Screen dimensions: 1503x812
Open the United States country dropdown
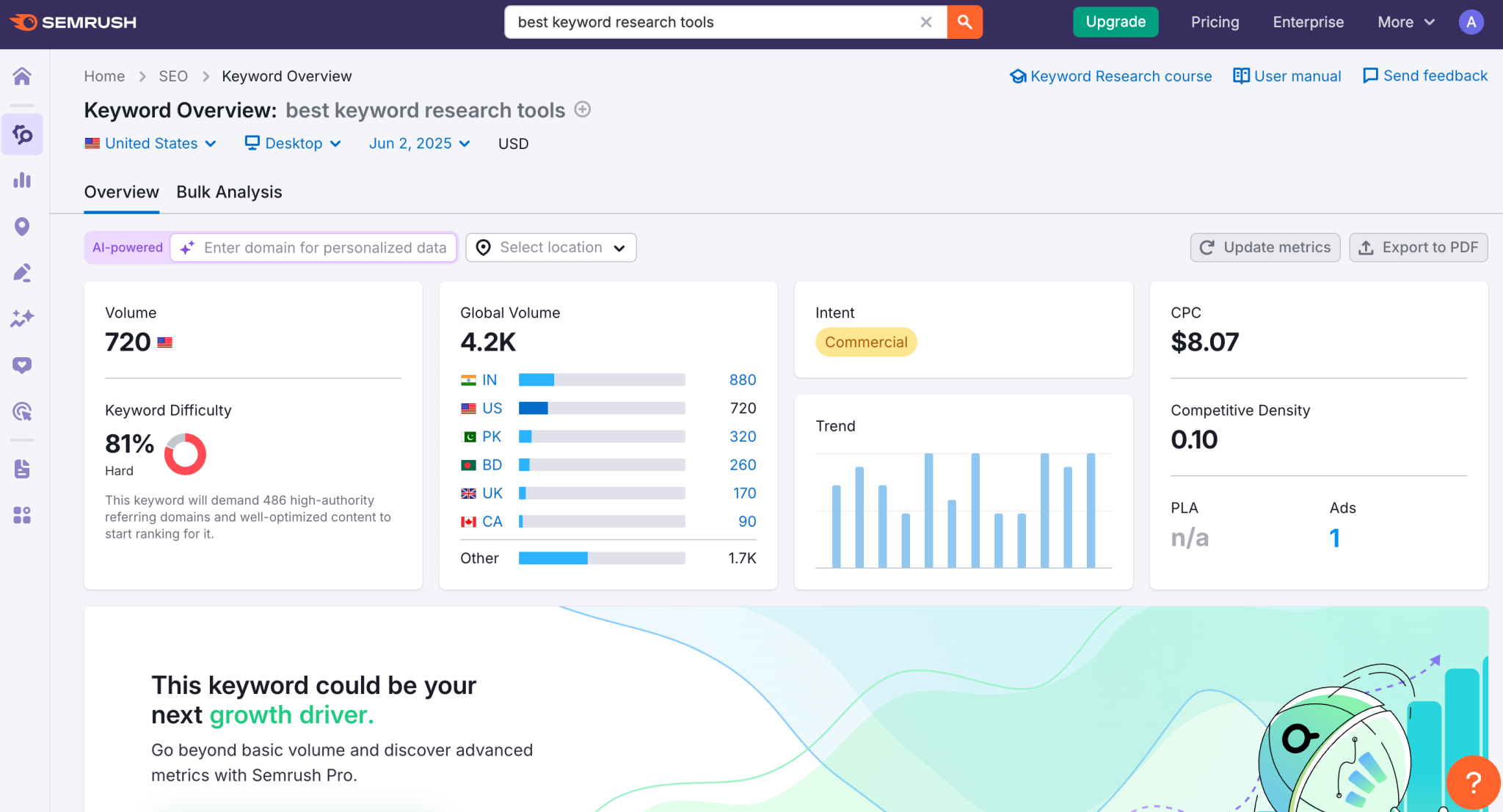click(x=150, y=143)
